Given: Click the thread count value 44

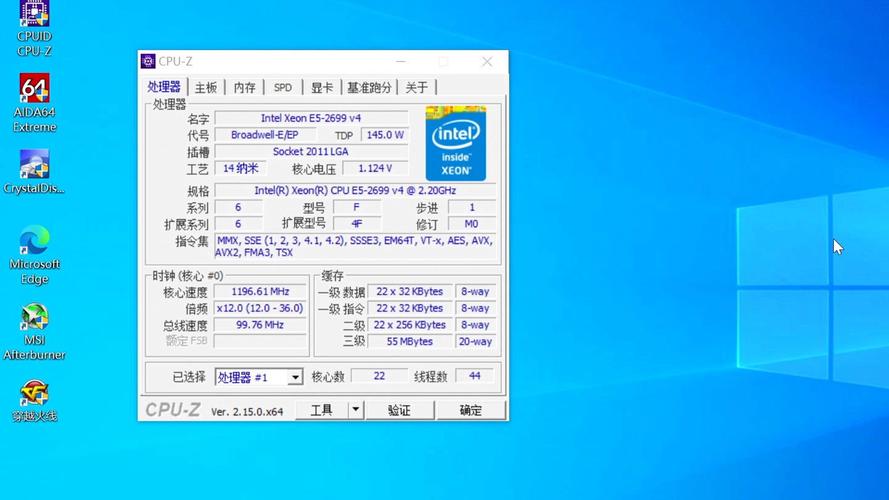Looking at the screenshot, I should pos(475,376).
